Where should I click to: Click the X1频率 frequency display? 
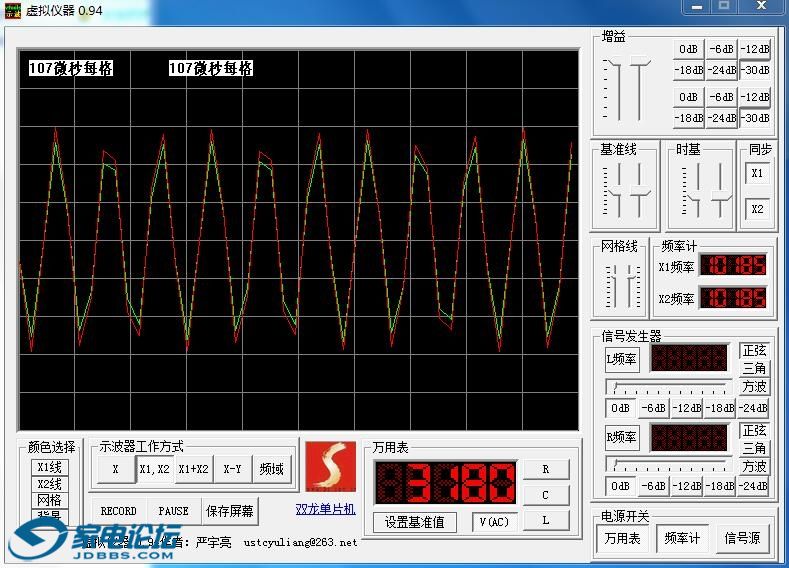pos(734,266)
